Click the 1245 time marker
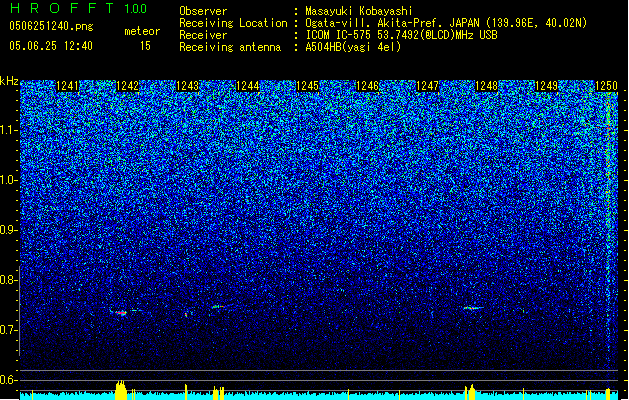The height and width of the screenshot is (400, 629). pos(307,86)
